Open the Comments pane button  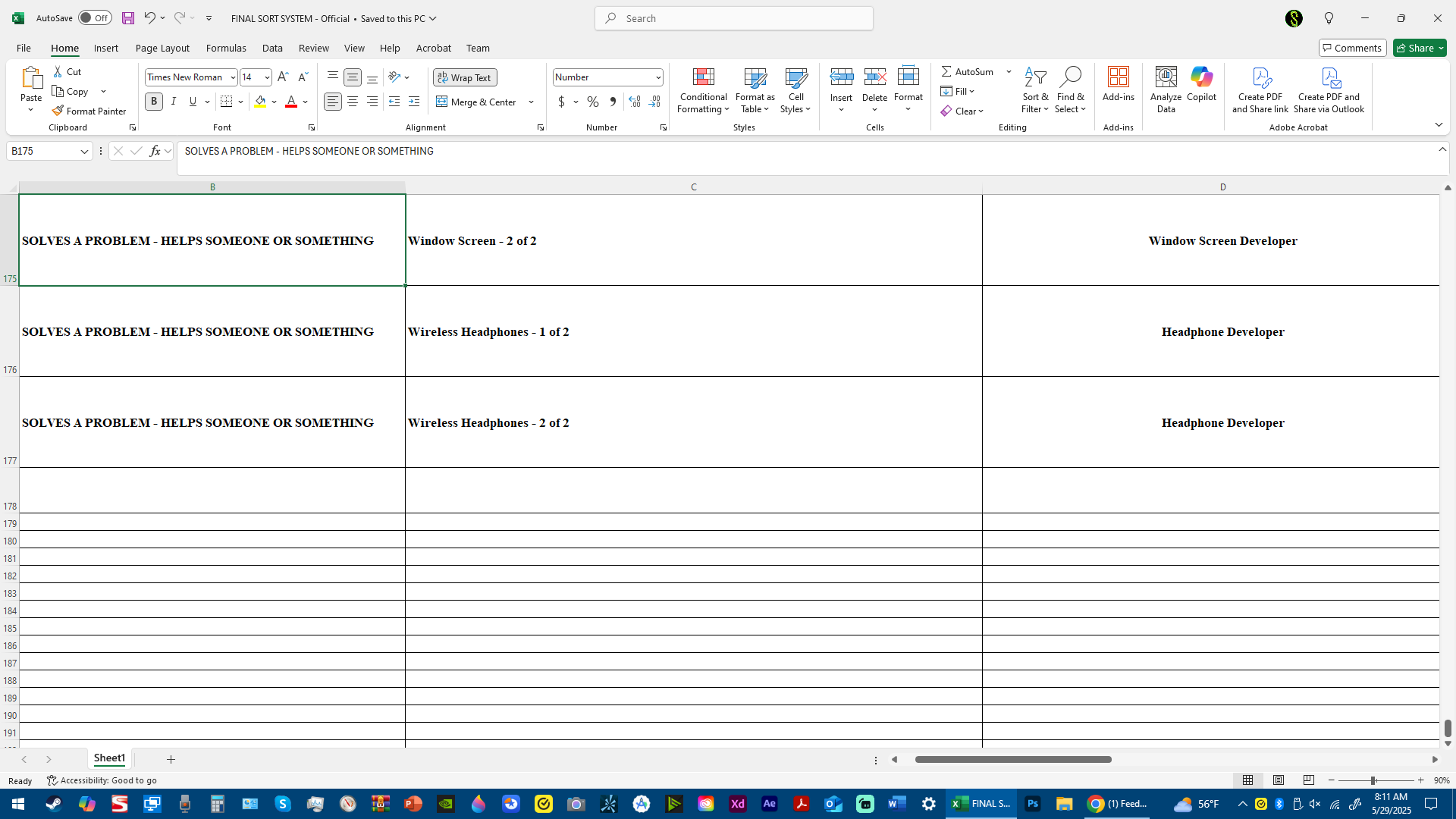1352,48
